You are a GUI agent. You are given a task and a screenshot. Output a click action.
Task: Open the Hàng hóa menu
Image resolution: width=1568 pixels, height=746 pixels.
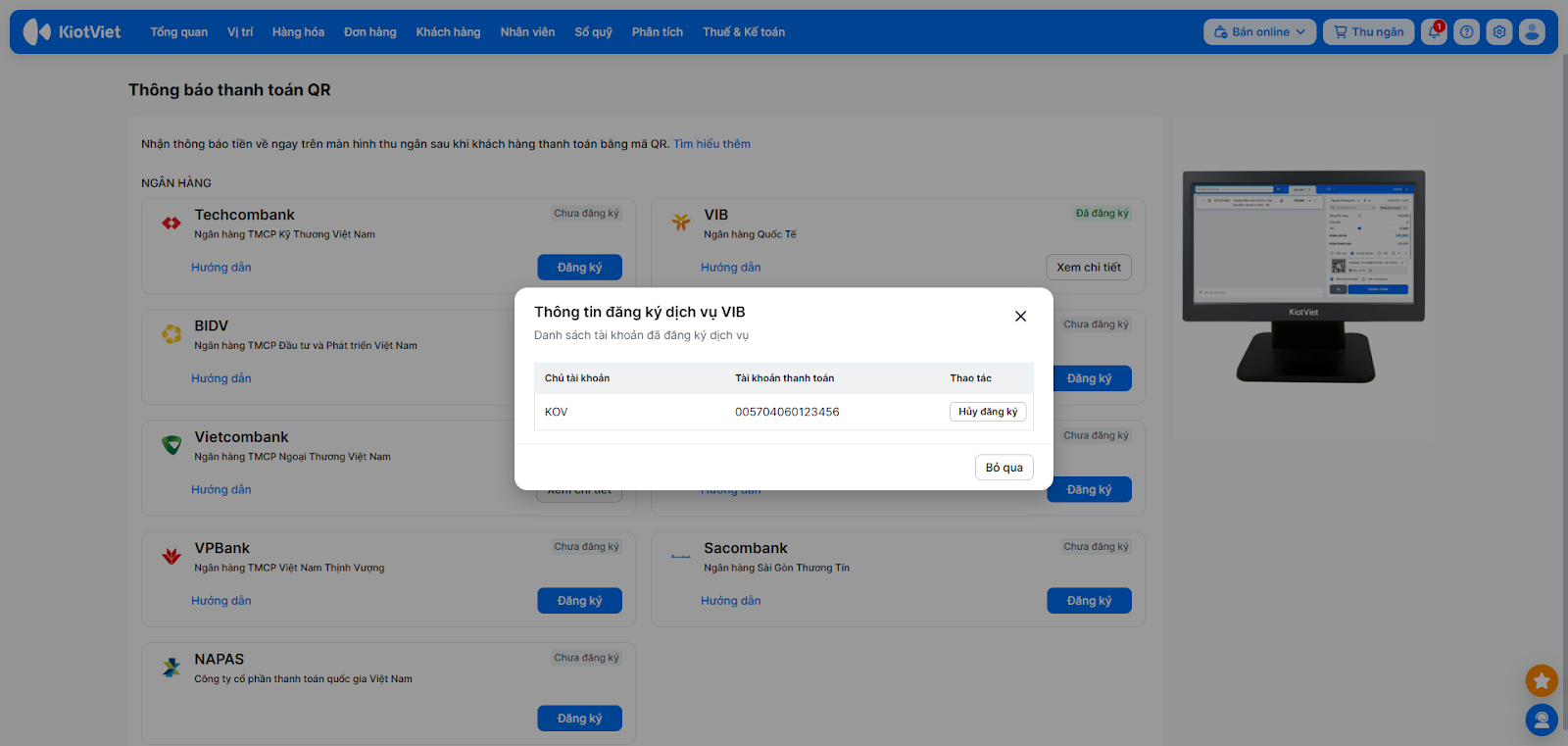(298, 32)
